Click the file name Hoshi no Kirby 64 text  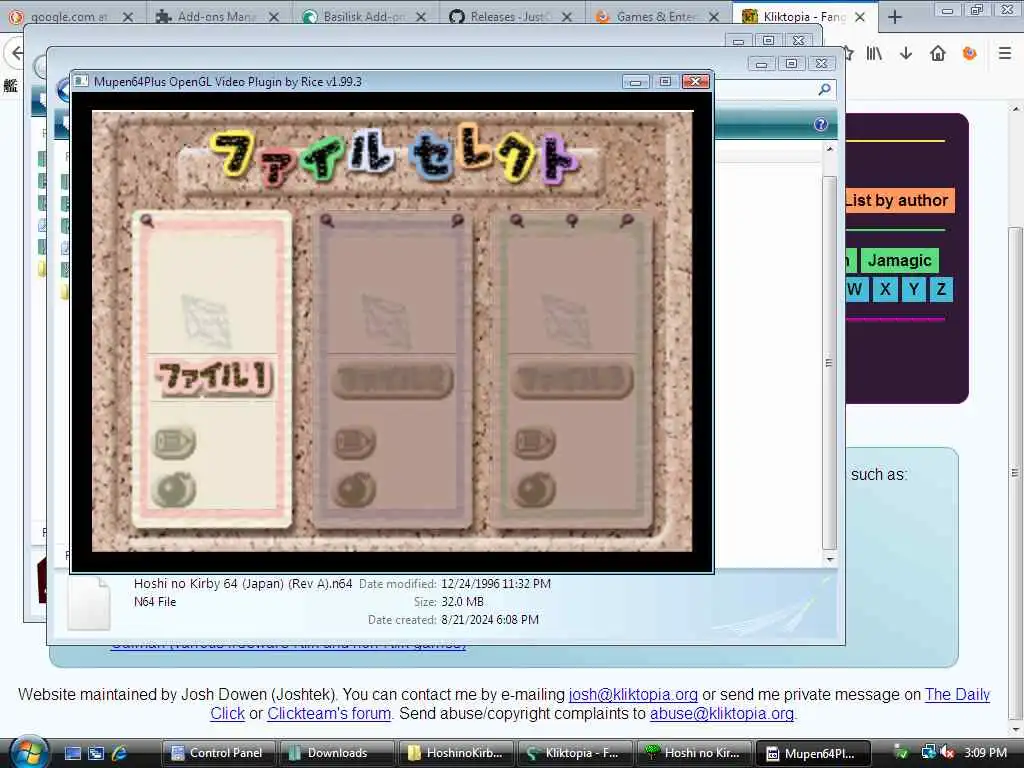[x=242, y=584]
